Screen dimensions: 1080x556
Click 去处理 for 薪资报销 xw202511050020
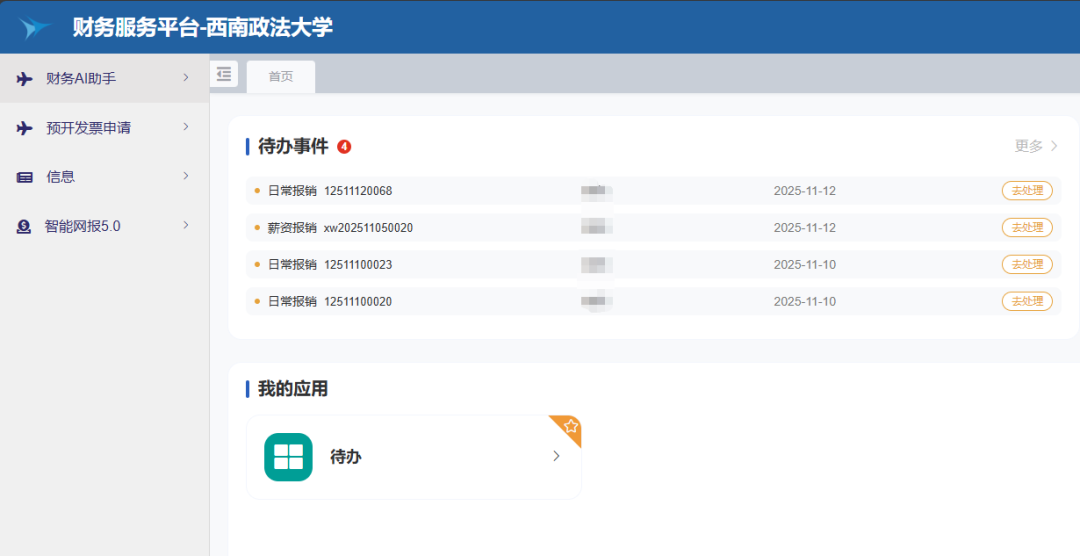pos(1027,228)
